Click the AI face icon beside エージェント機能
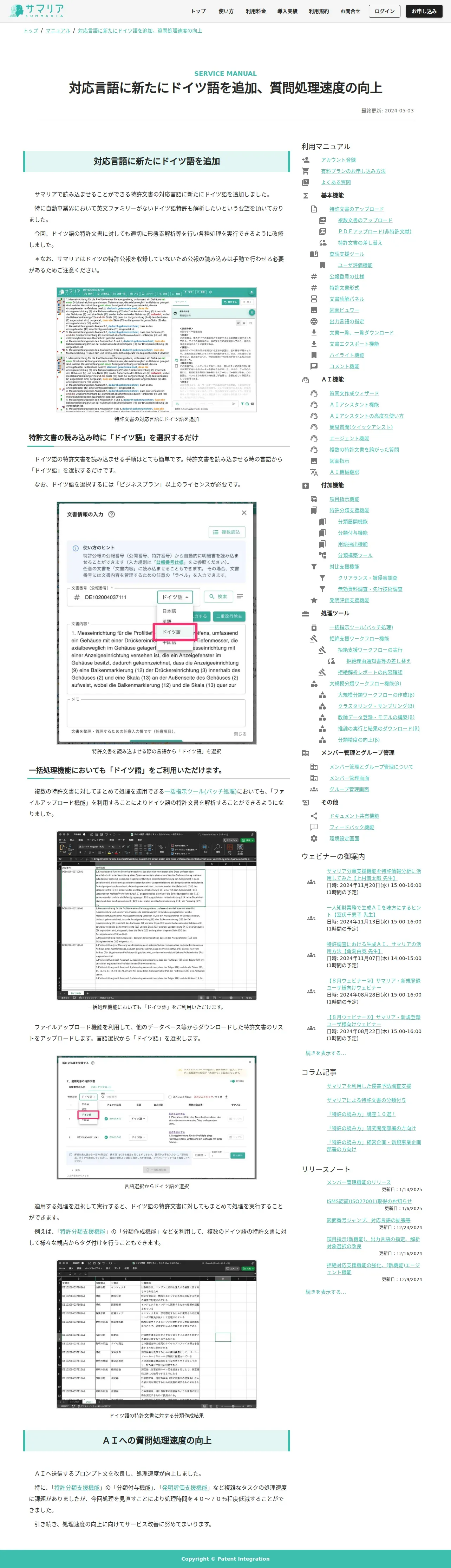The height and width of the screenshot is (1568, 451). click(x=314, y=439)
